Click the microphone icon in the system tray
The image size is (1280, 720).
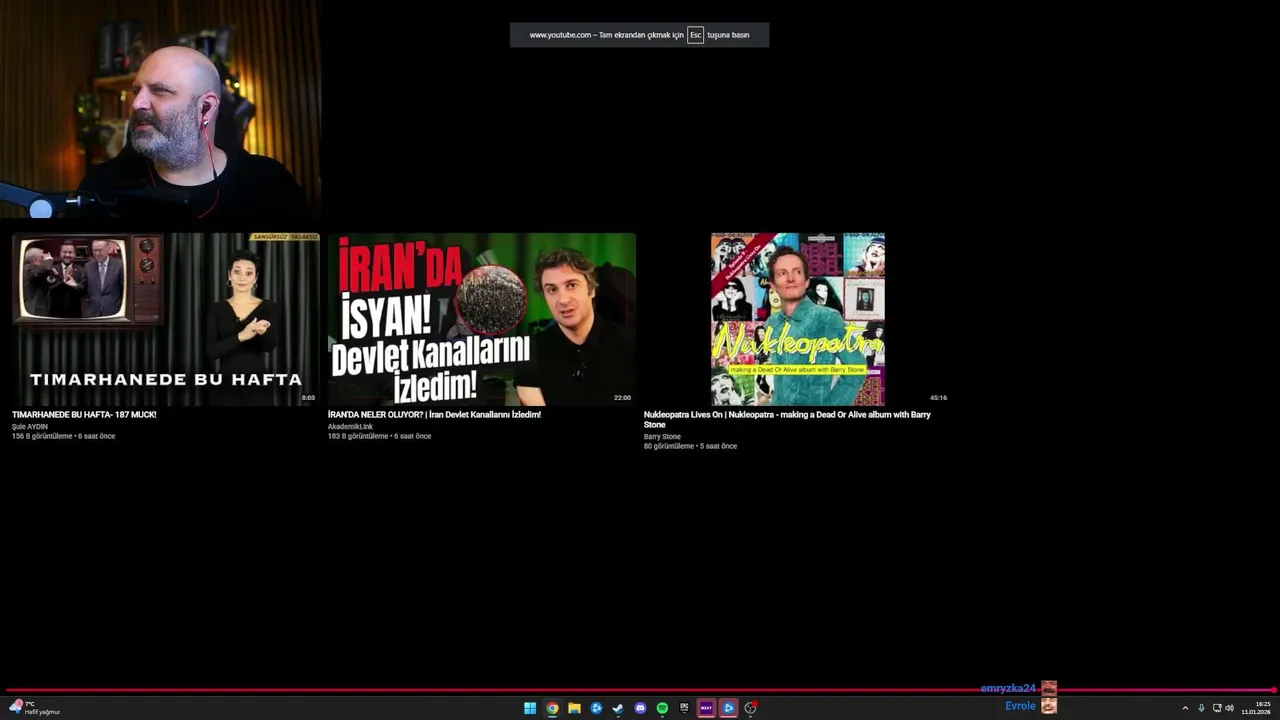coord(1201,708)
